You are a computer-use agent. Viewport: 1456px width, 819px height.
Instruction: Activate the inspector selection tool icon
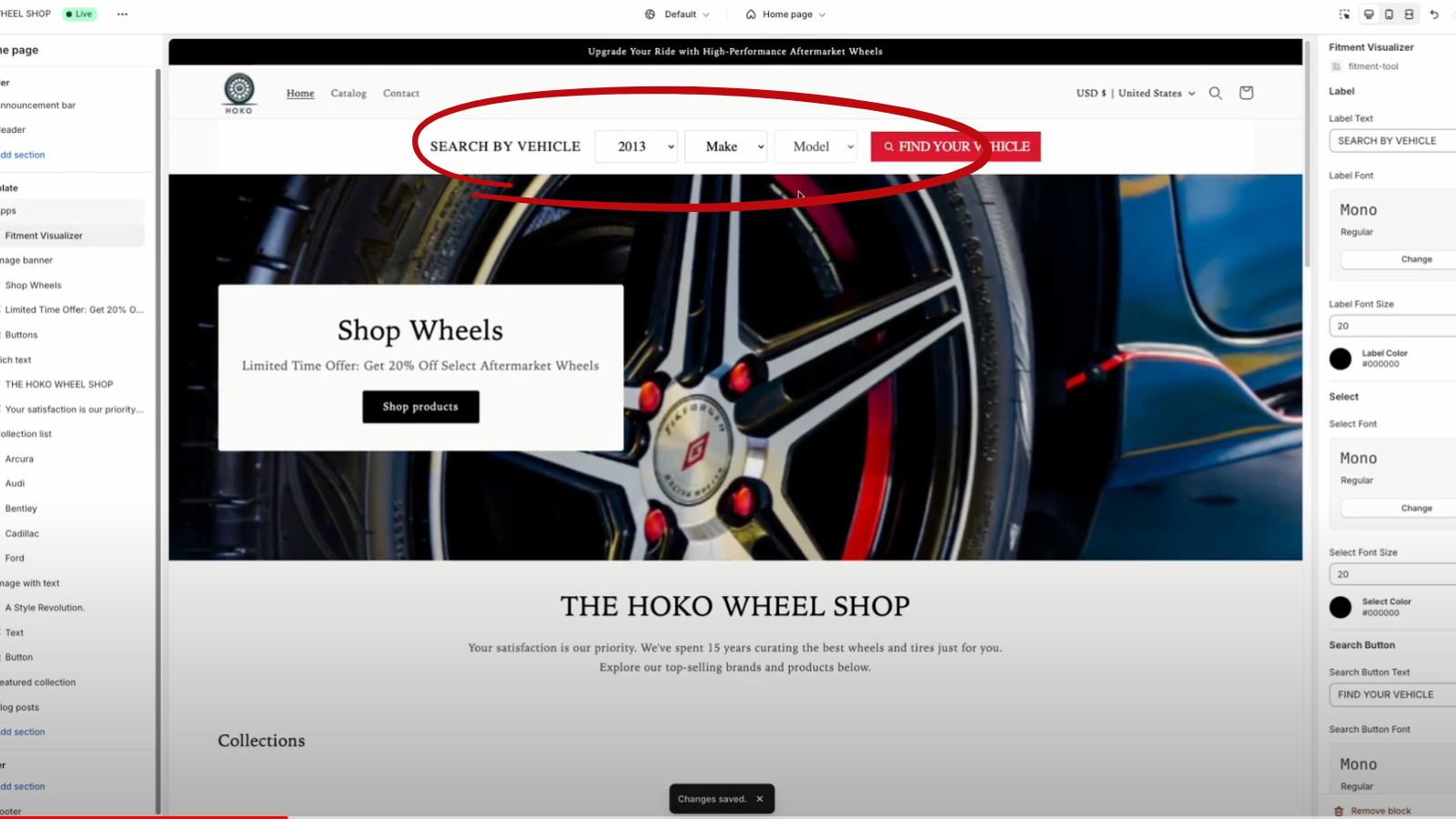pyautogui.click(x=1345, y=15)
